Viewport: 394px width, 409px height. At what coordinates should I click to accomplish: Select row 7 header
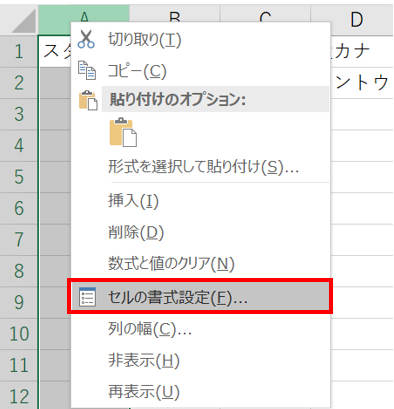click(19, 239)
